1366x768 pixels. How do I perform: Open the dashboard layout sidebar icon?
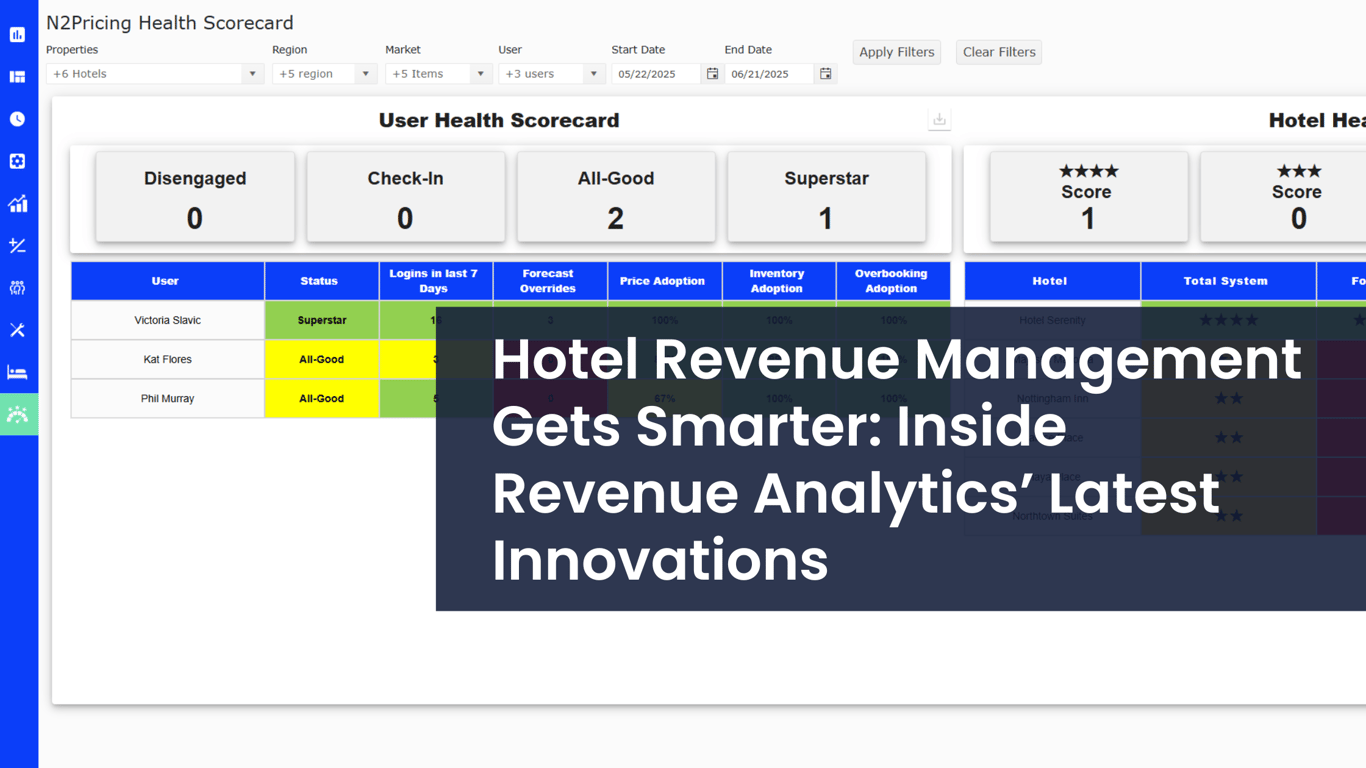[x=18, y=77]
